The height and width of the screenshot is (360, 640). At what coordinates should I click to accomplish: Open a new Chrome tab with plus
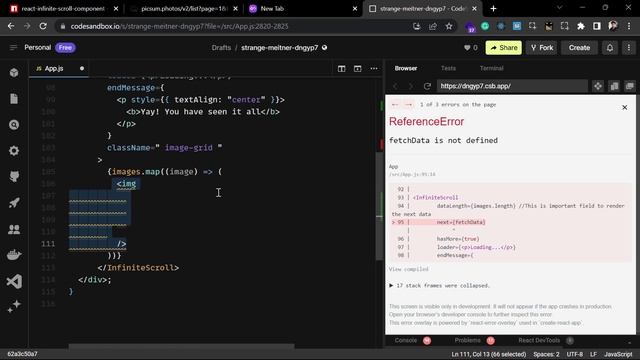tap(493, 9)
